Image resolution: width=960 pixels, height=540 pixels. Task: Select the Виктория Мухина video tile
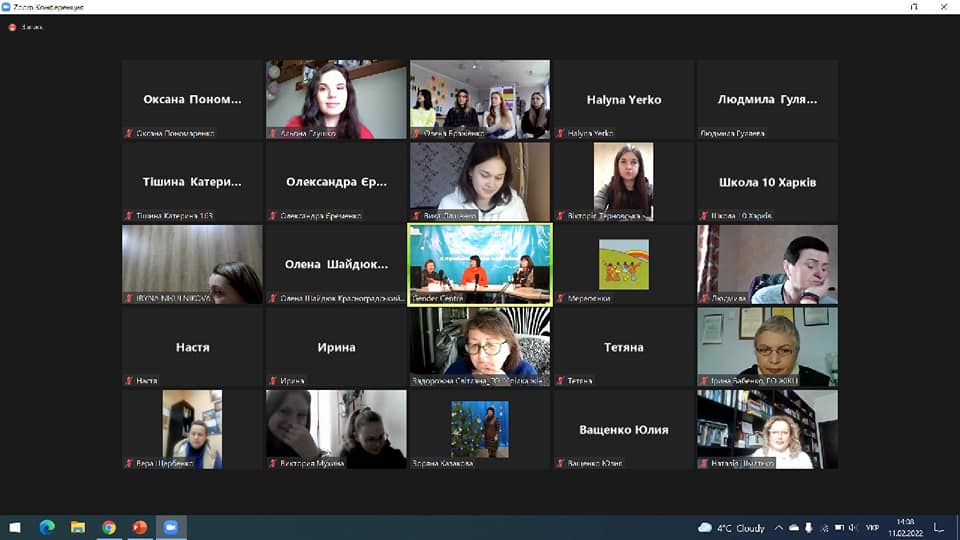pos(336,429)
